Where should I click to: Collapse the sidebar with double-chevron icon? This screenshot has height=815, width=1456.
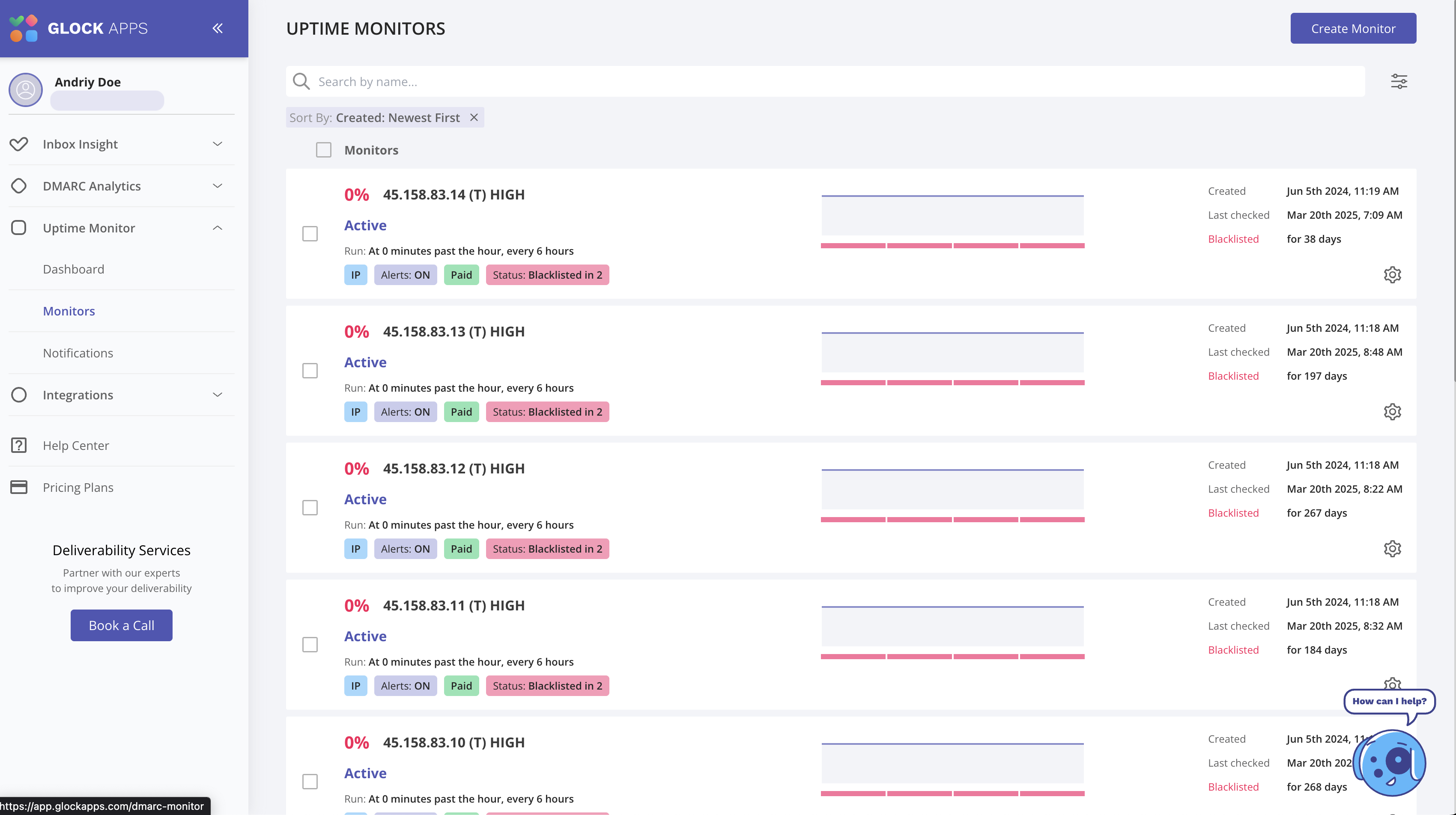[x=218, y=28]
